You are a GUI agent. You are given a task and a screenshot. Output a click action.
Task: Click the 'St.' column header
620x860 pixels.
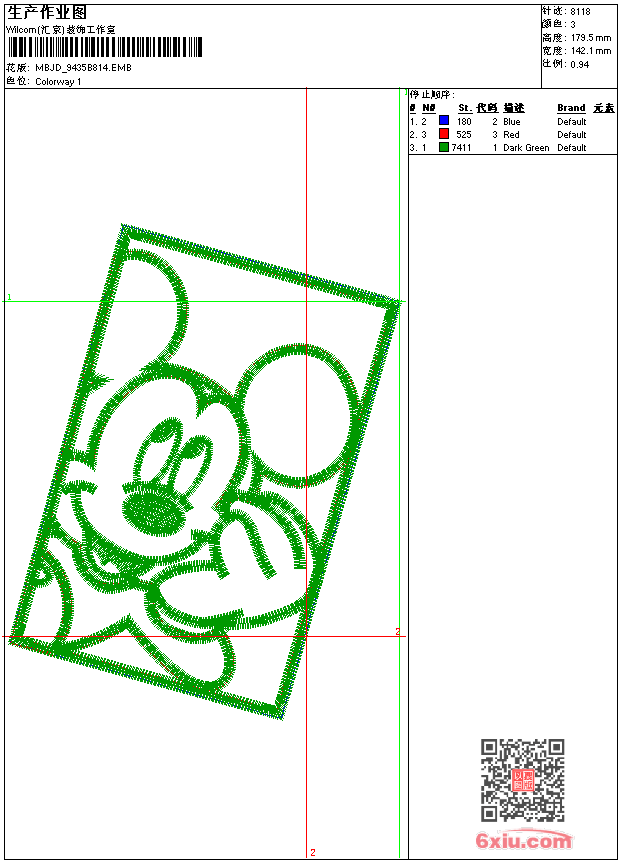[465, 108]
